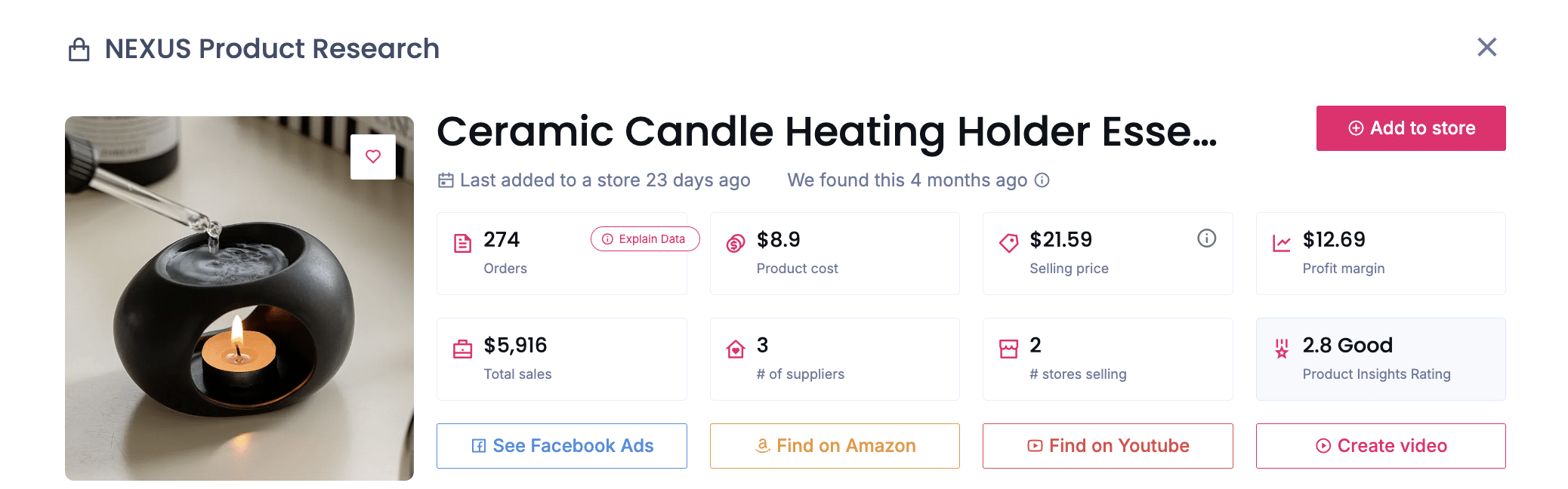This screenshot has height=489, width=1568.
Task: Click the Orders document icon
Action: (x=461, y=244)
